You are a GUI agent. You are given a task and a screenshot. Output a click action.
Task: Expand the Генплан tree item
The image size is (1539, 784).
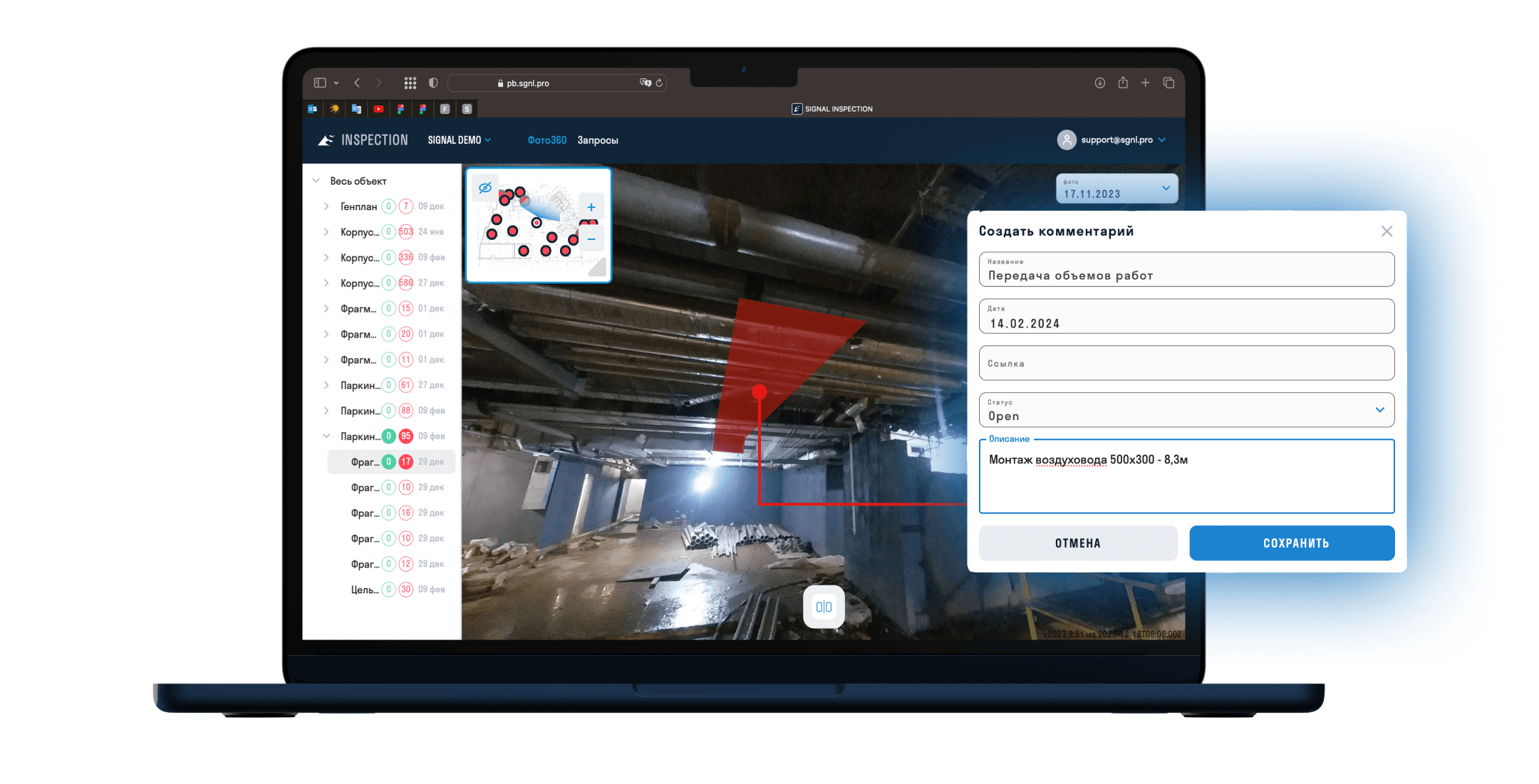(x=326, y=207)
